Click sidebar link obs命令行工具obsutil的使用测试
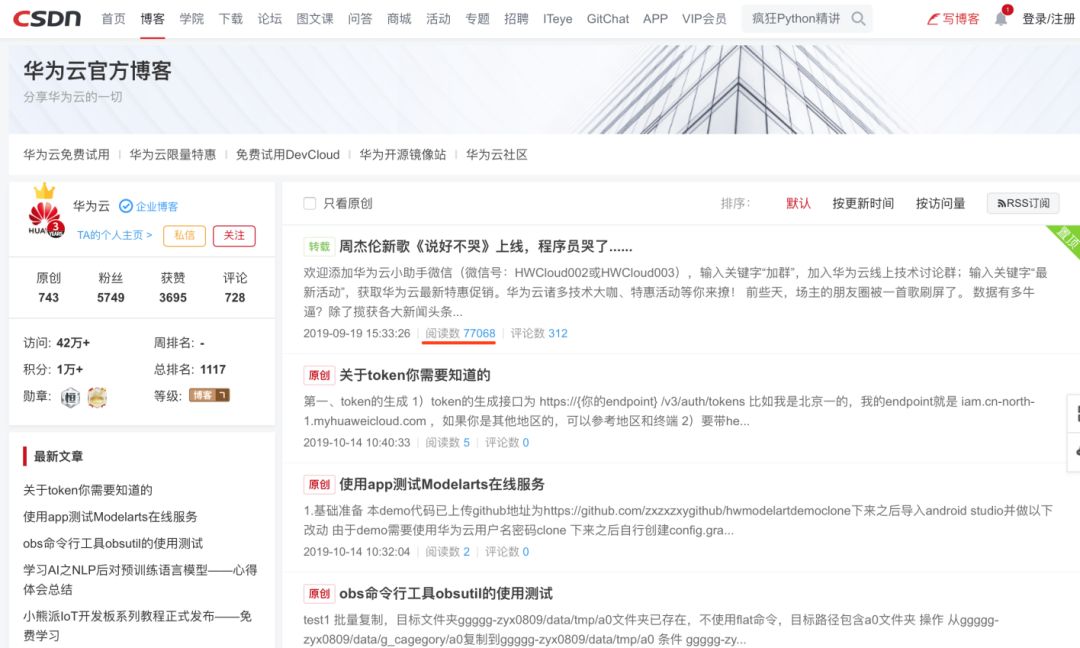Screen dimensions: 1080x648 (x=113, y=543)
